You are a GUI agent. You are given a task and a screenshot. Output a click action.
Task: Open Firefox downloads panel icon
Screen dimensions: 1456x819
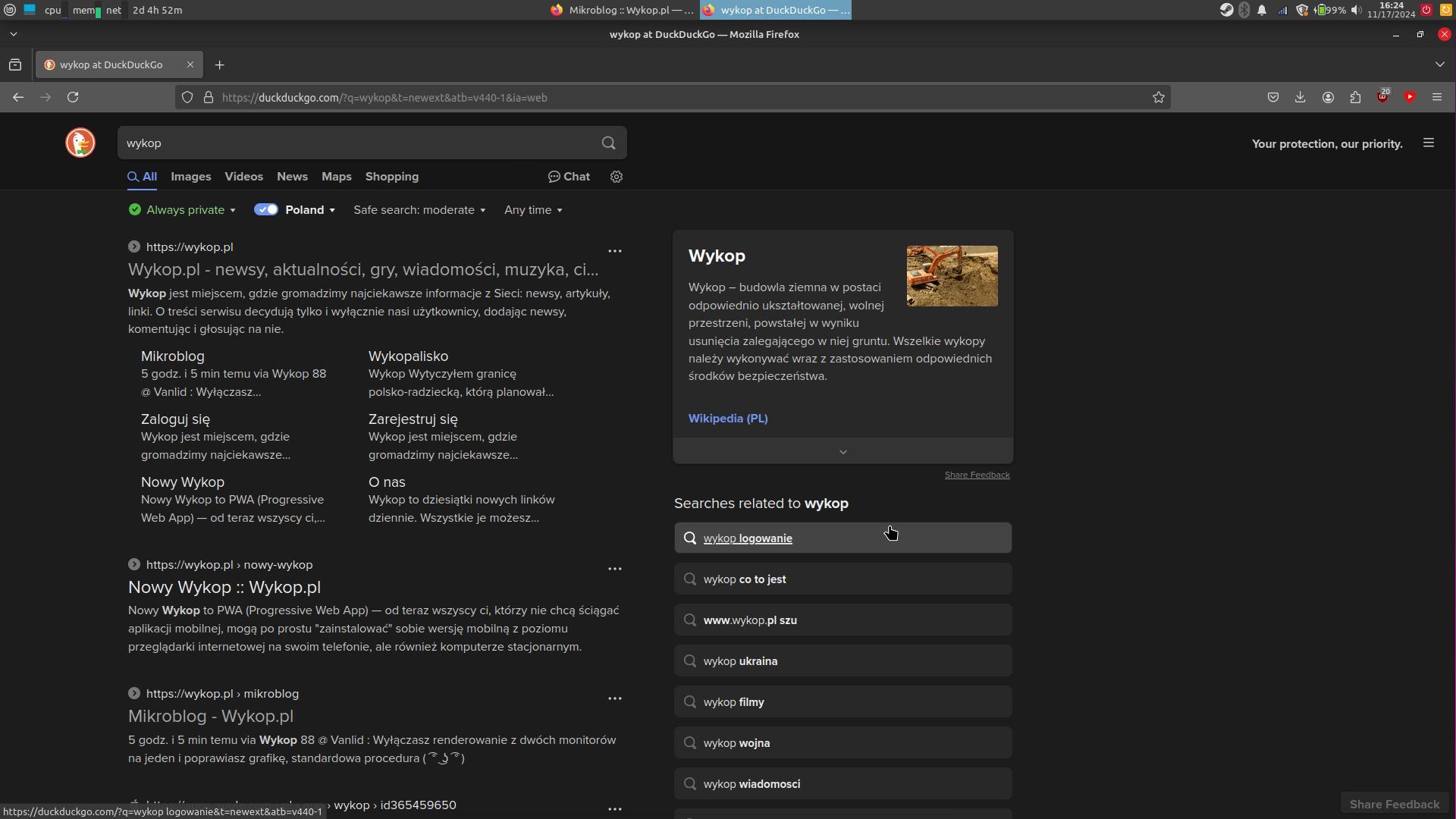coord(1300,97)
